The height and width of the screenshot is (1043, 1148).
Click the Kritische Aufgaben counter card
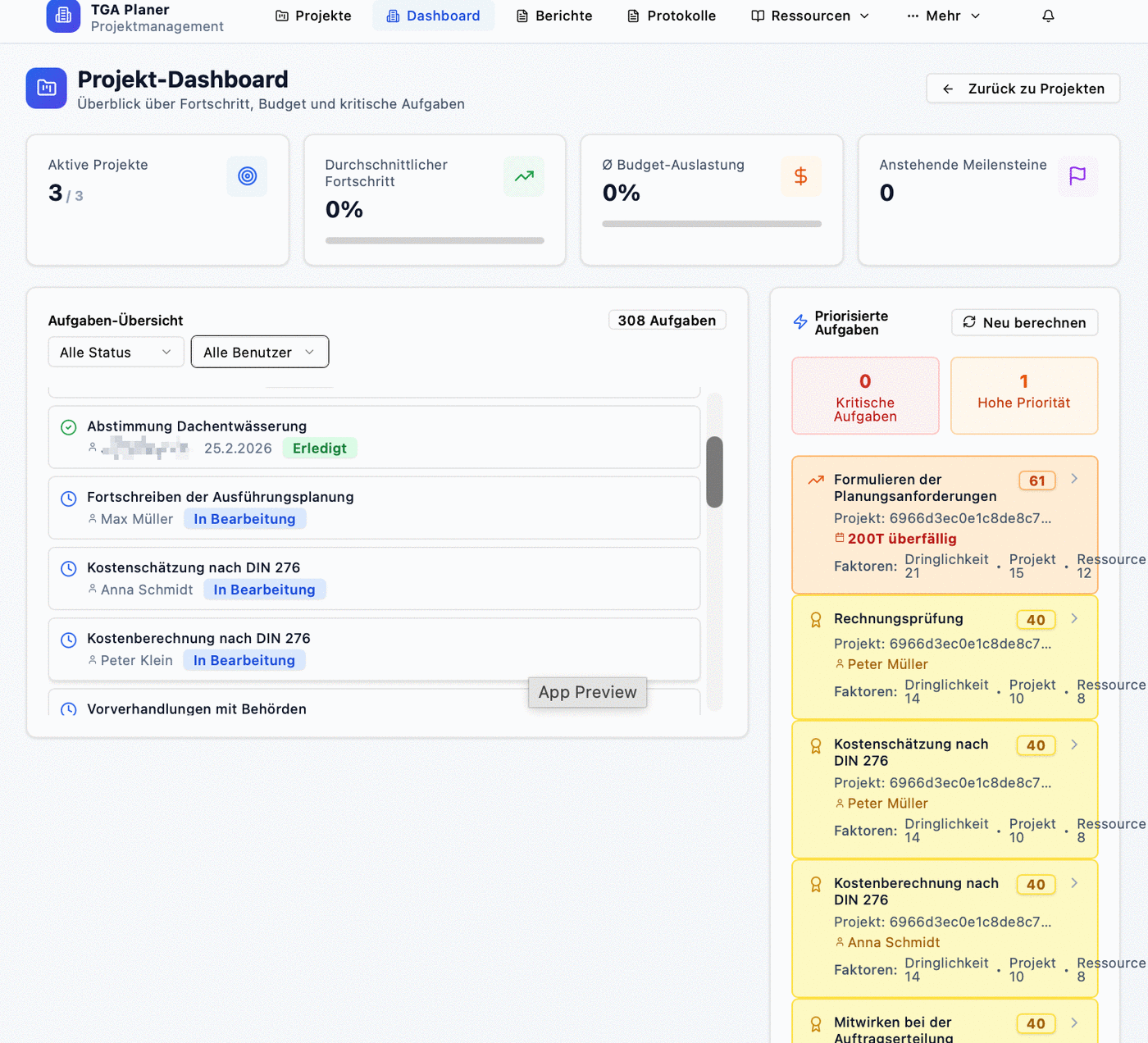click(x=865, y=396)
